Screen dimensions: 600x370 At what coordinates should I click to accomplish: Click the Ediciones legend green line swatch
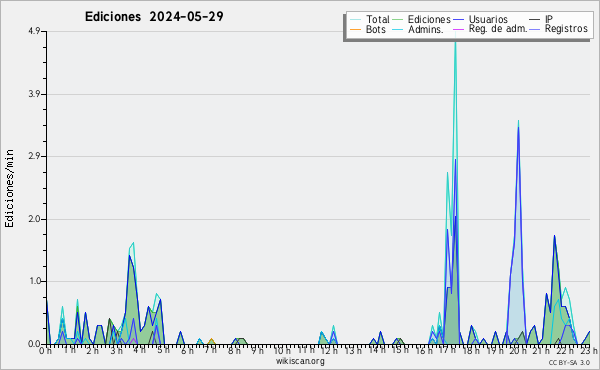click(398, 20)
